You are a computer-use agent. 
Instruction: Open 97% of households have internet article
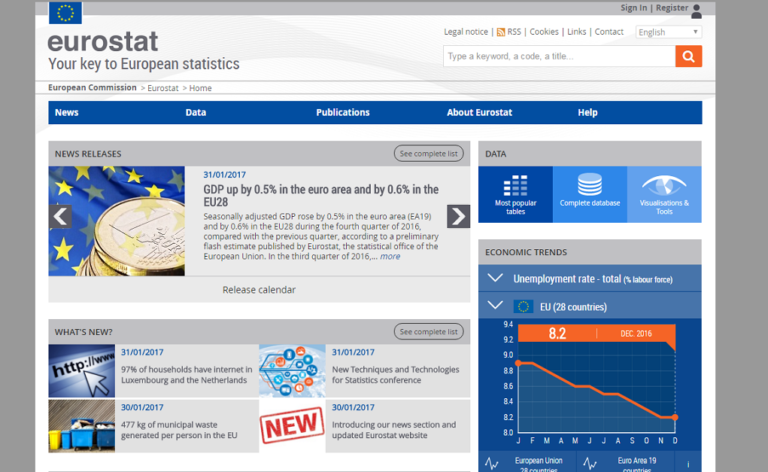187,375
